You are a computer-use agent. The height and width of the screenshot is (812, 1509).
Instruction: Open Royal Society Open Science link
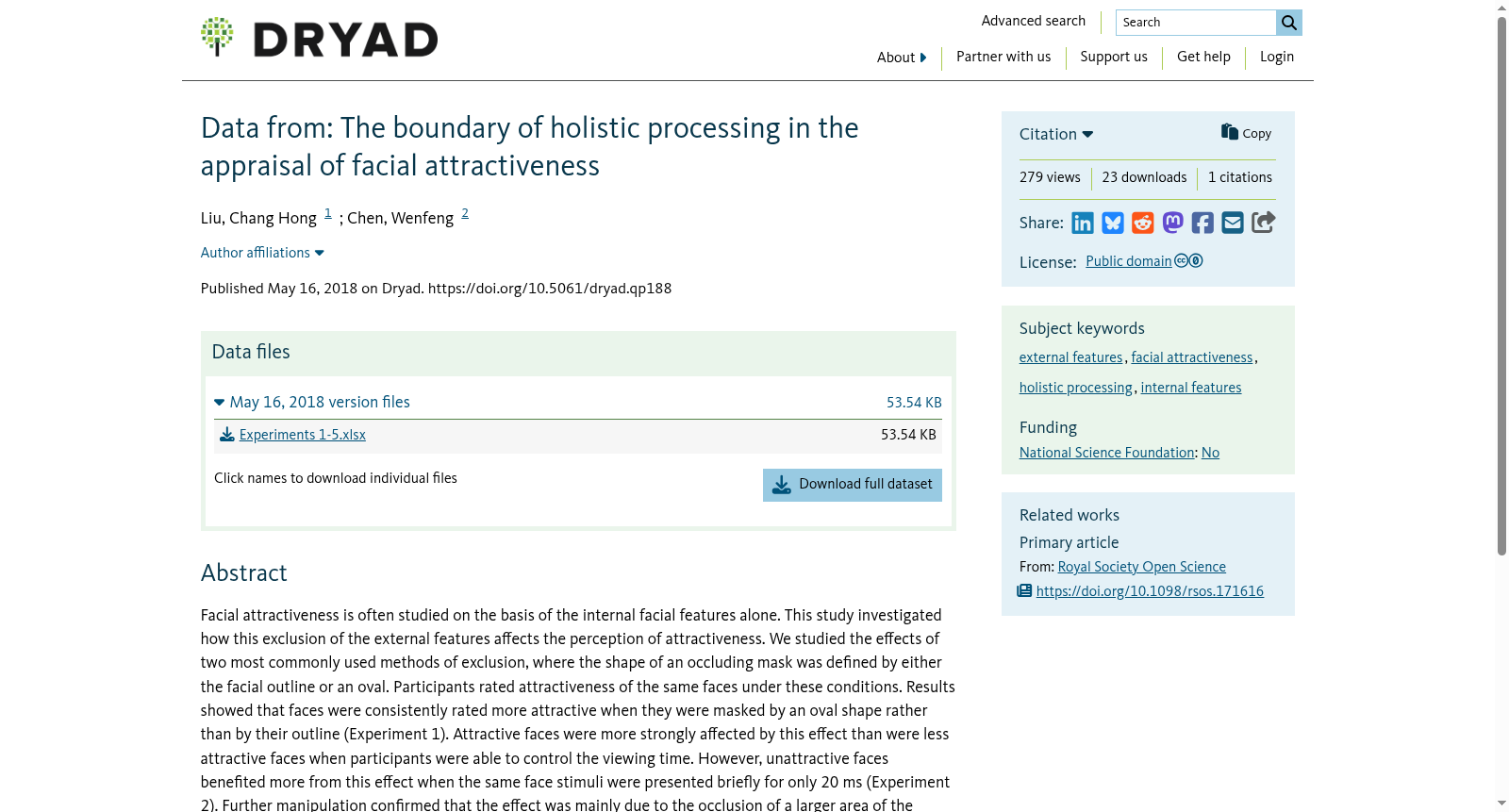[x=1142, y=567]
